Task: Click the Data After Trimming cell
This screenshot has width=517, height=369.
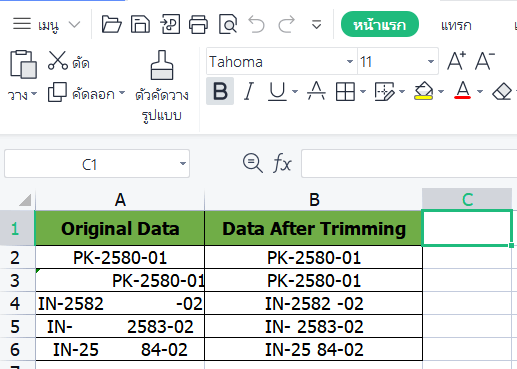Action: 314,229
